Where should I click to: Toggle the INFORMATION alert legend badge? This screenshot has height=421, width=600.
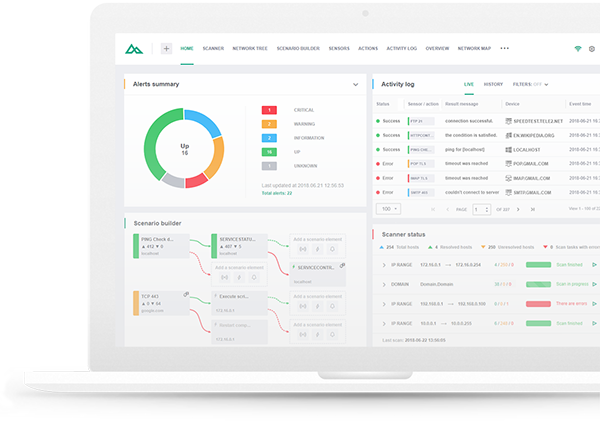(269, 137)
